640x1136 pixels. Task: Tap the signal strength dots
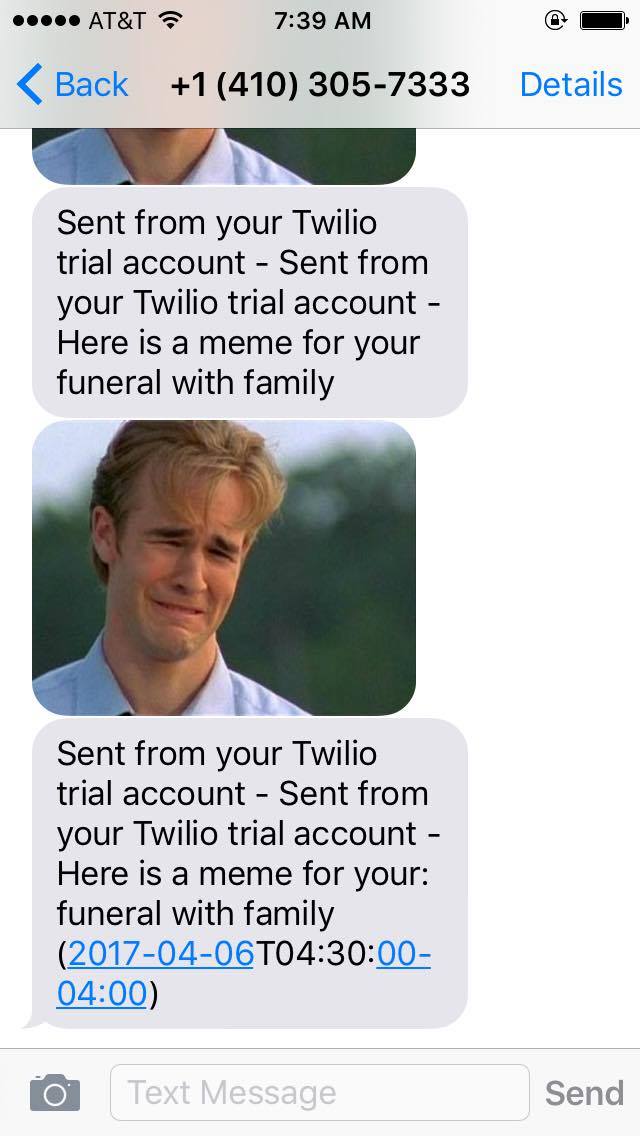[46, 21]
